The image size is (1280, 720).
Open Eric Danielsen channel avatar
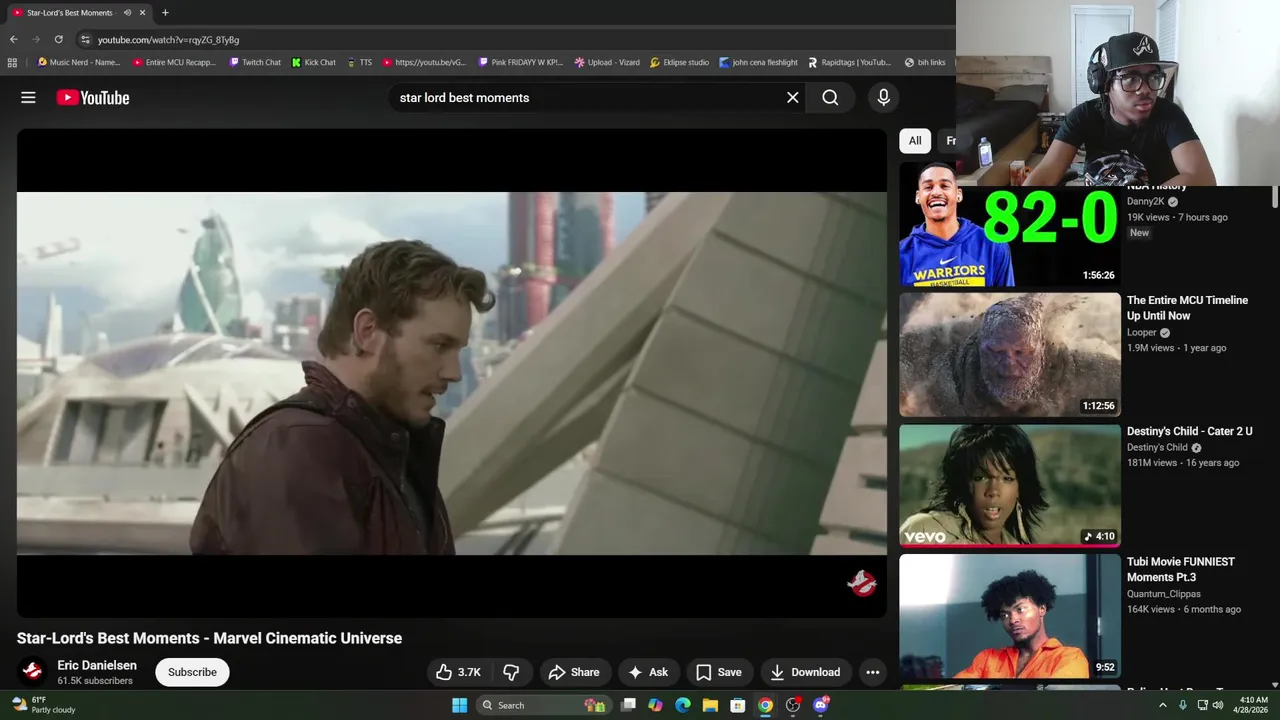32,672
